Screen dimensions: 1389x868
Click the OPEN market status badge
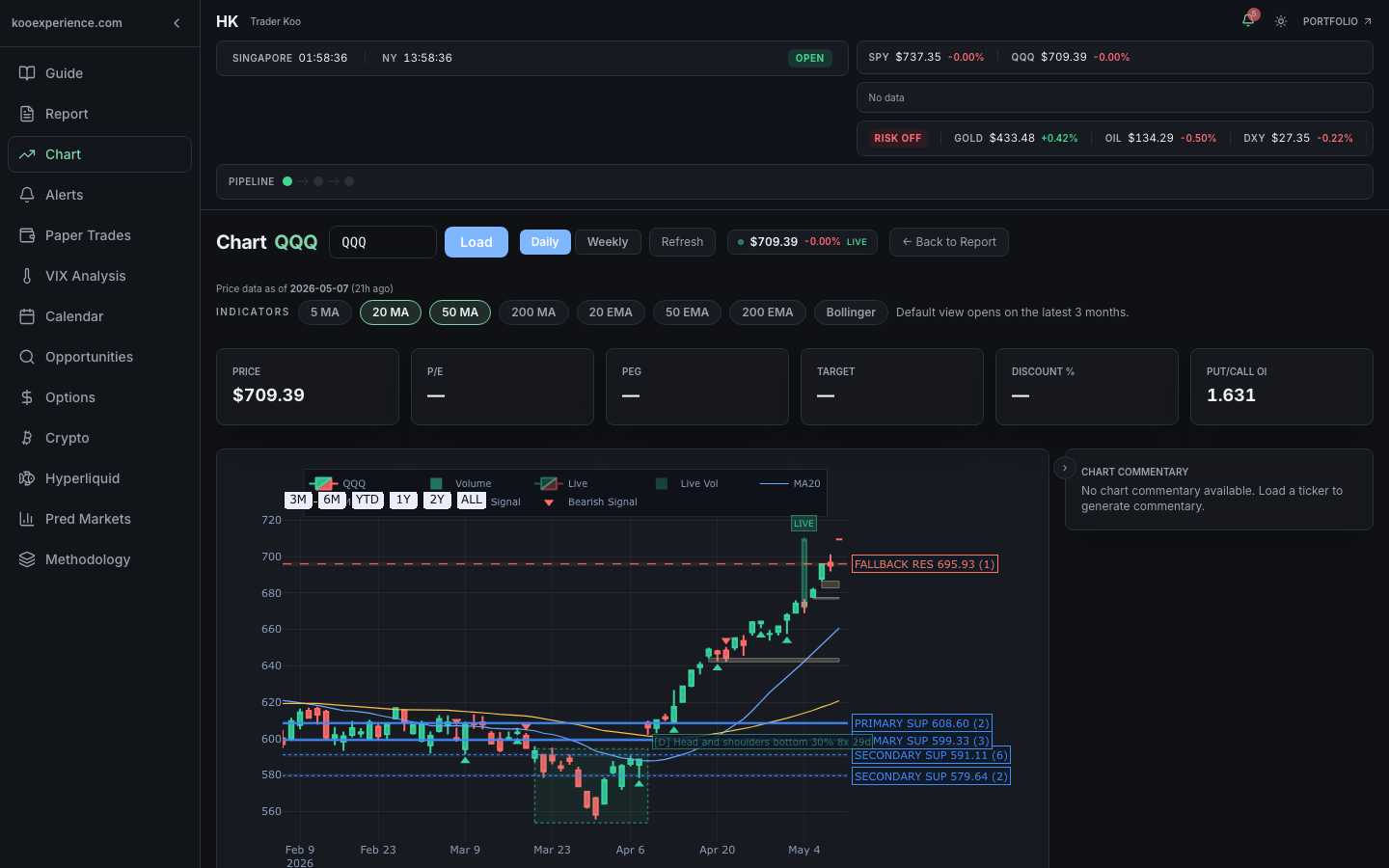(810, 58)
